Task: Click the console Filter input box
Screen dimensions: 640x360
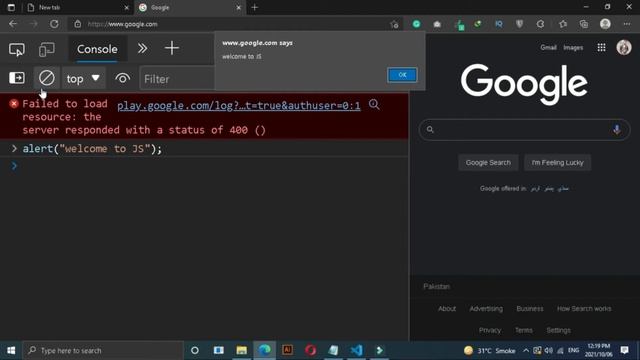Action: [177, 79]
